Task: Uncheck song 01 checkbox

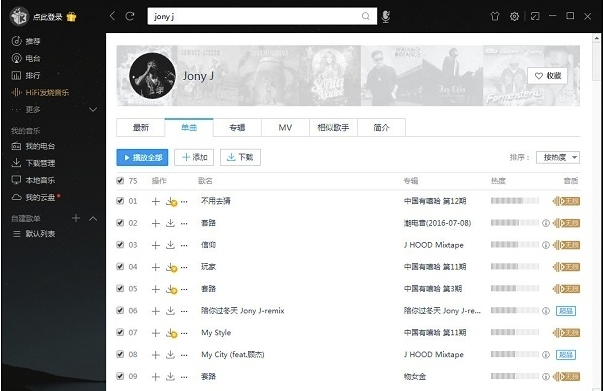Action: tap(120, 201)
